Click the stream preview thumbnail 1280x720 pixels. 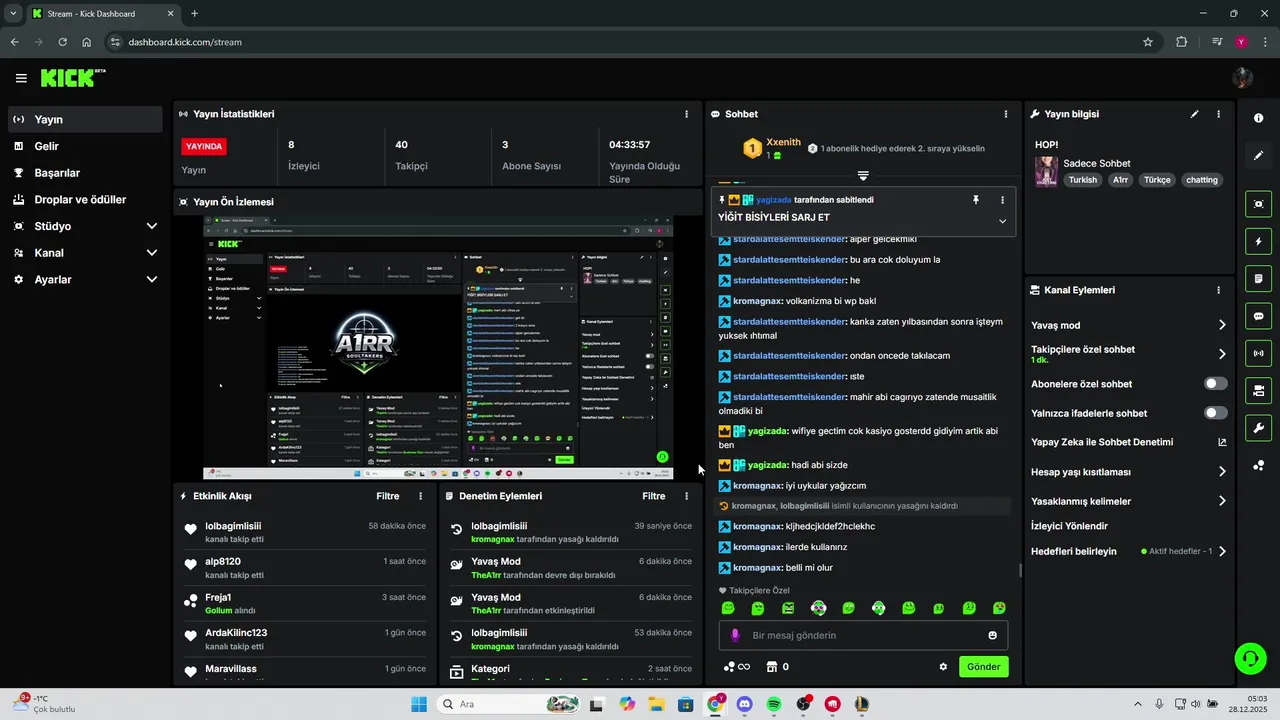438,347
